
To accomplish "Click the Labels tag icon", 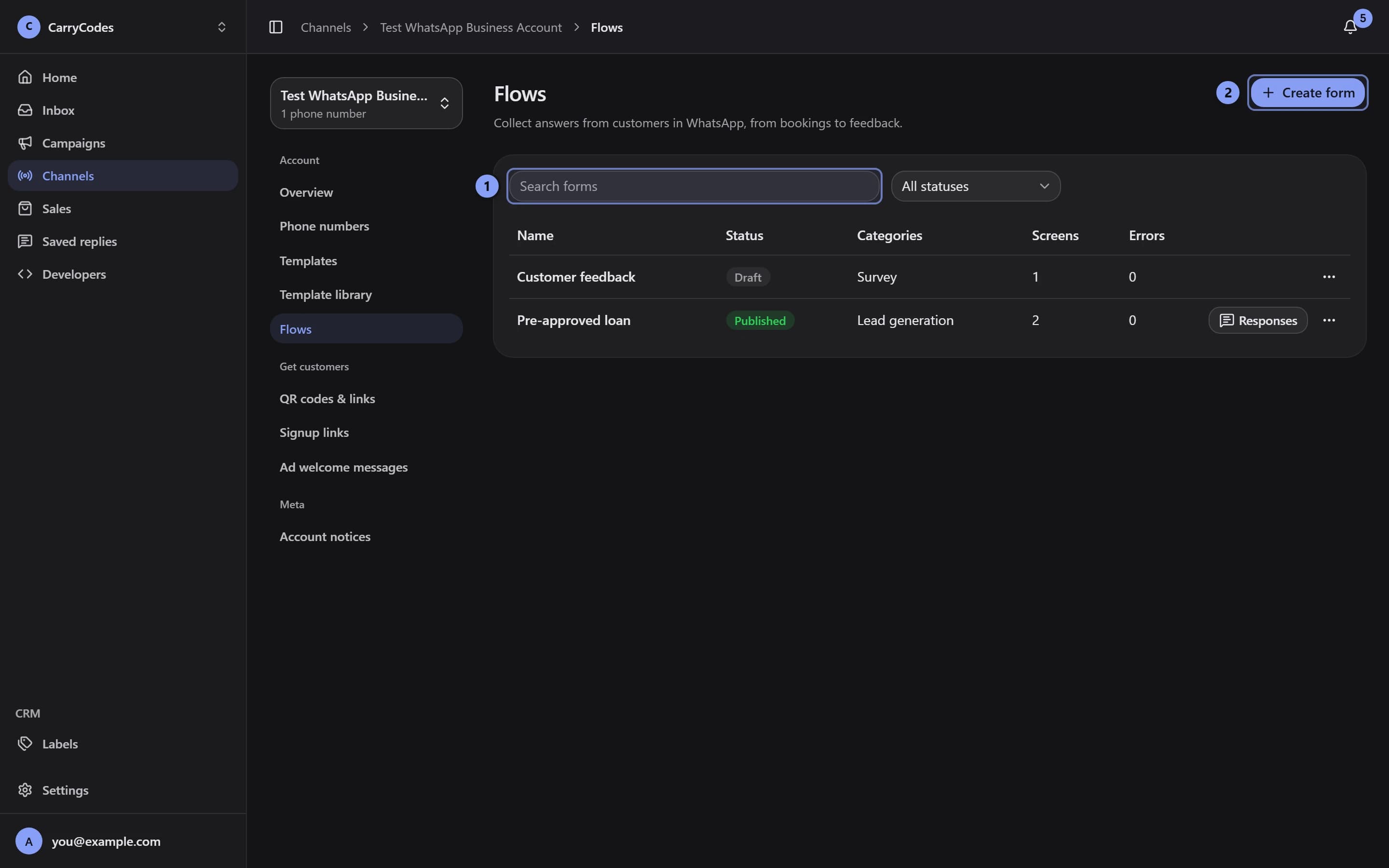I will point(25,743).
